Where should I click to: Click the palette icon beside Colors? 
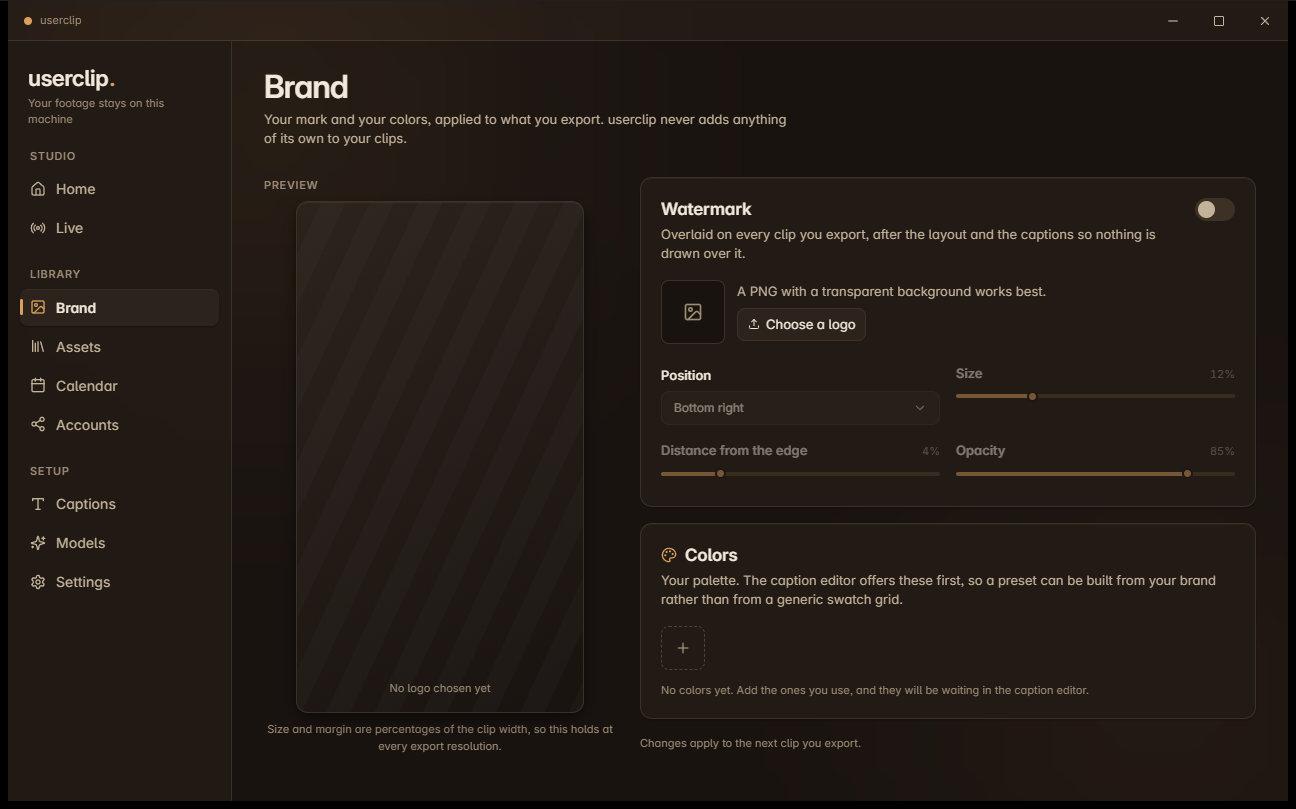[x=669, y=555]
